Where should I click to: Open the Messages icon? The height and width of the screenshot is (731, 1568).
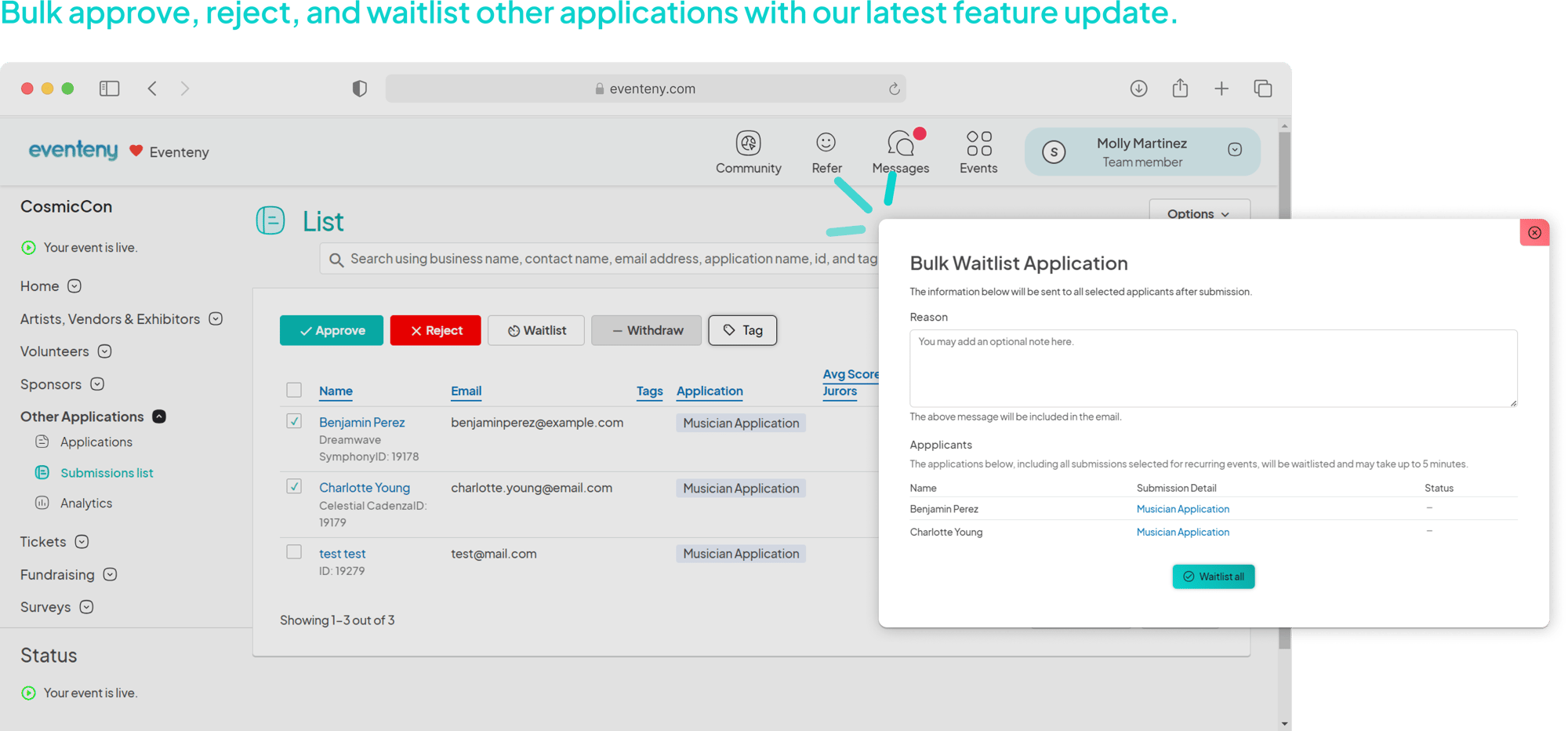901,143
